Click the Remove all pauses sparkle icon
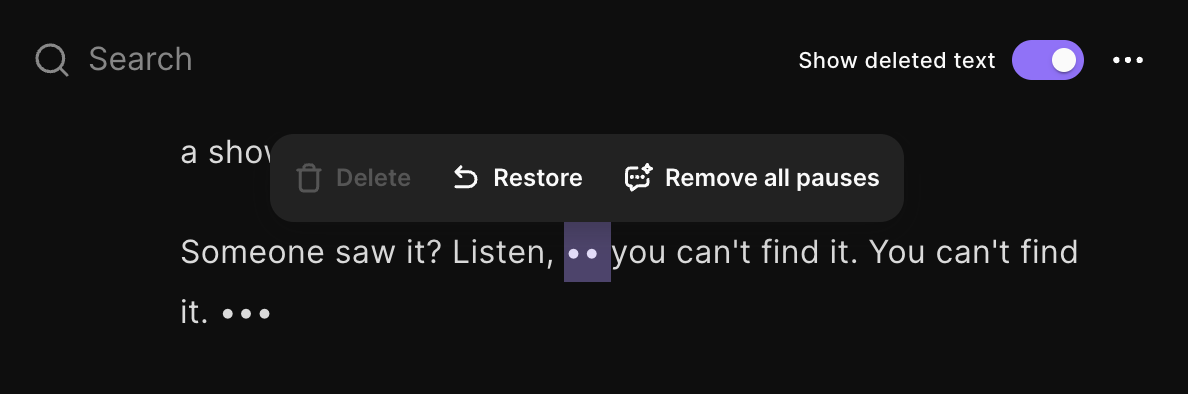This screenshot has height=394, width=1188. [638, 178]
